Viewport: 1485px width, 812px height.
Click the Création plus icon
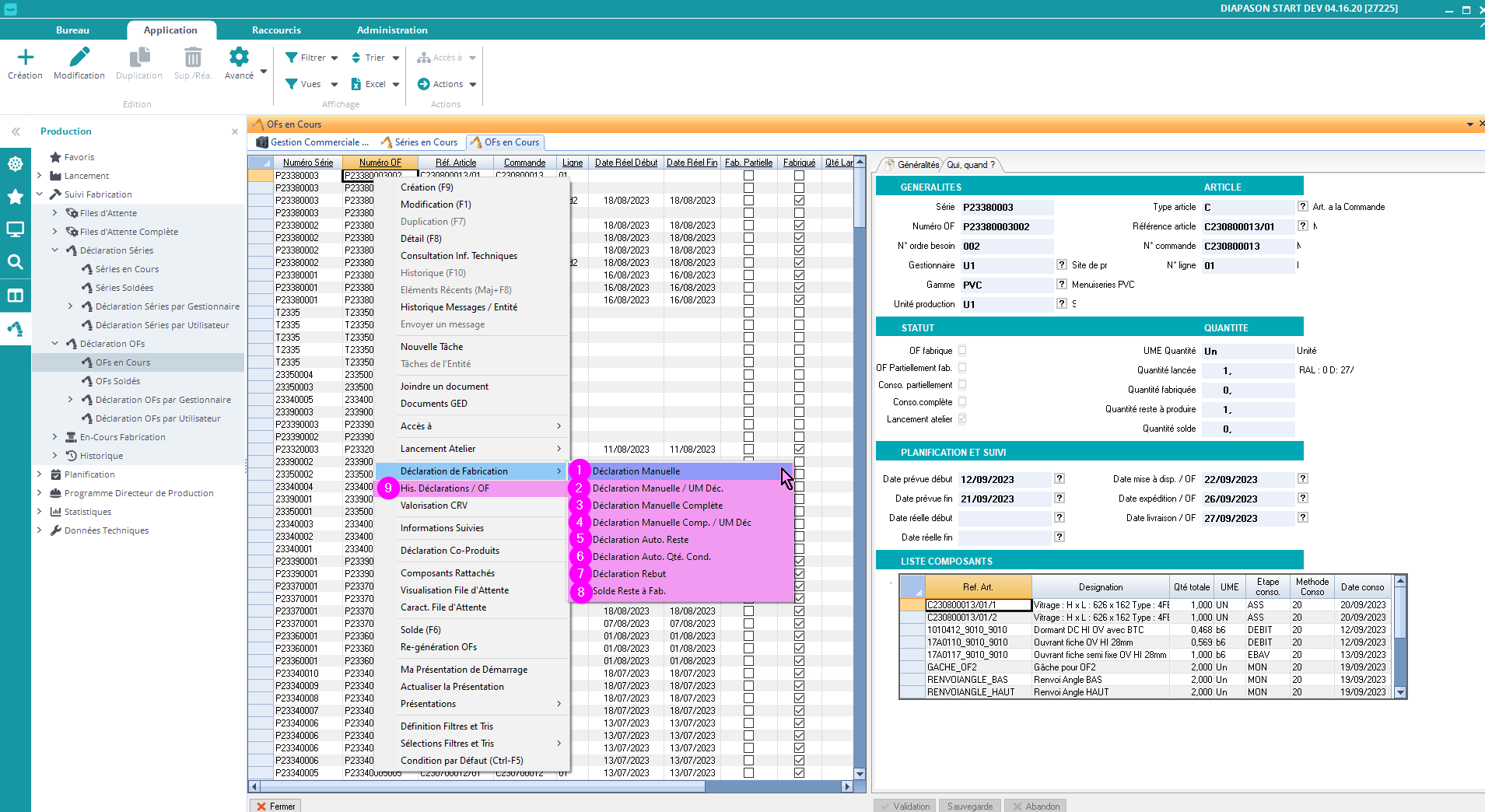pos(25,58)
